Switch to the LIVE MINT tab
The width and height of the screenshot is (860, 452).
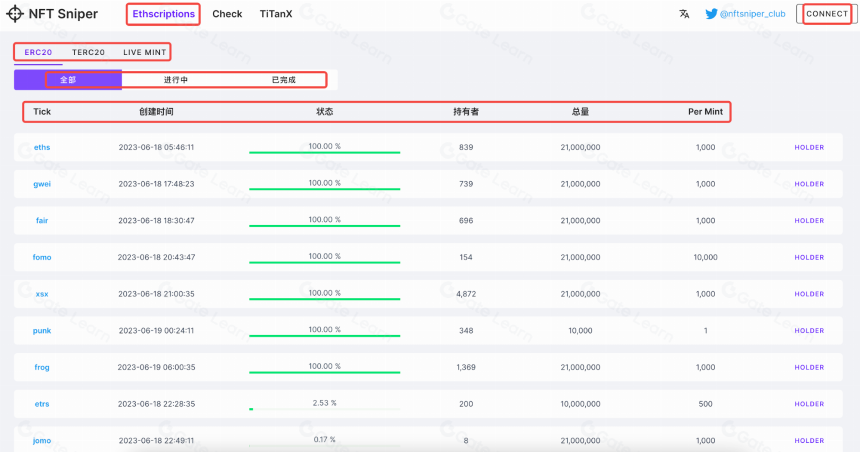[144, 52]
